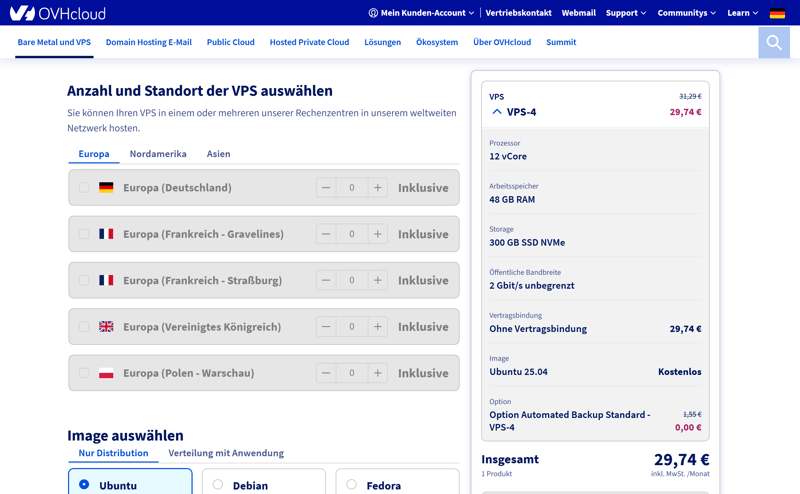Click the Vertriebskontakt link
Viewport: 800px width, 494px height.
pos(518,13)
